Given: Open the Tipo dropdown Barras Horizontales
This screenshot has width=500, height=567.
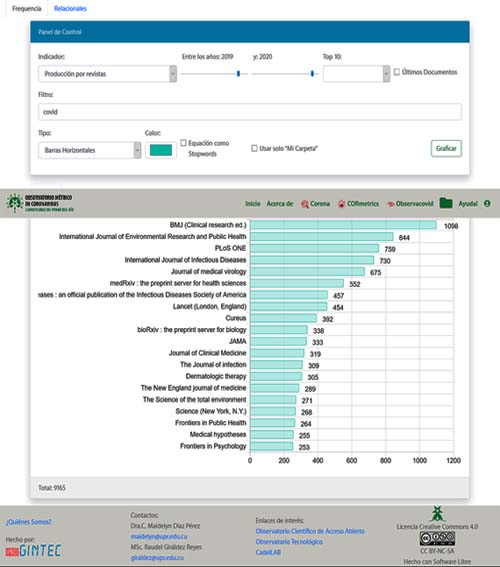Looking at the screenshot, I should pyautogui.click(x=89, y=150).
